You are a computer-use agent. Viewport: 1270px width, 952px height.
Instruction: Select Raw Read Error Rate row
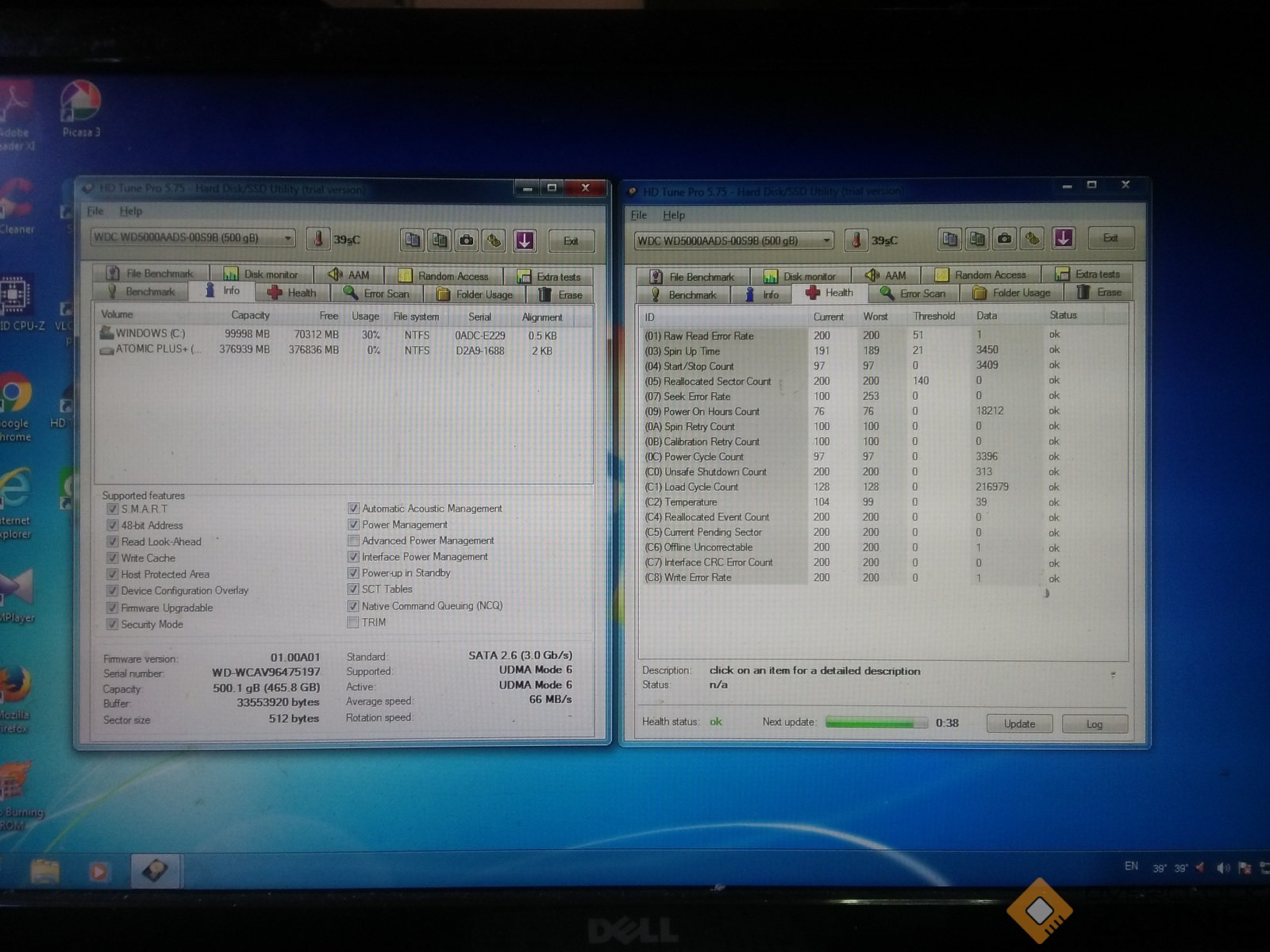coord(883,335)
